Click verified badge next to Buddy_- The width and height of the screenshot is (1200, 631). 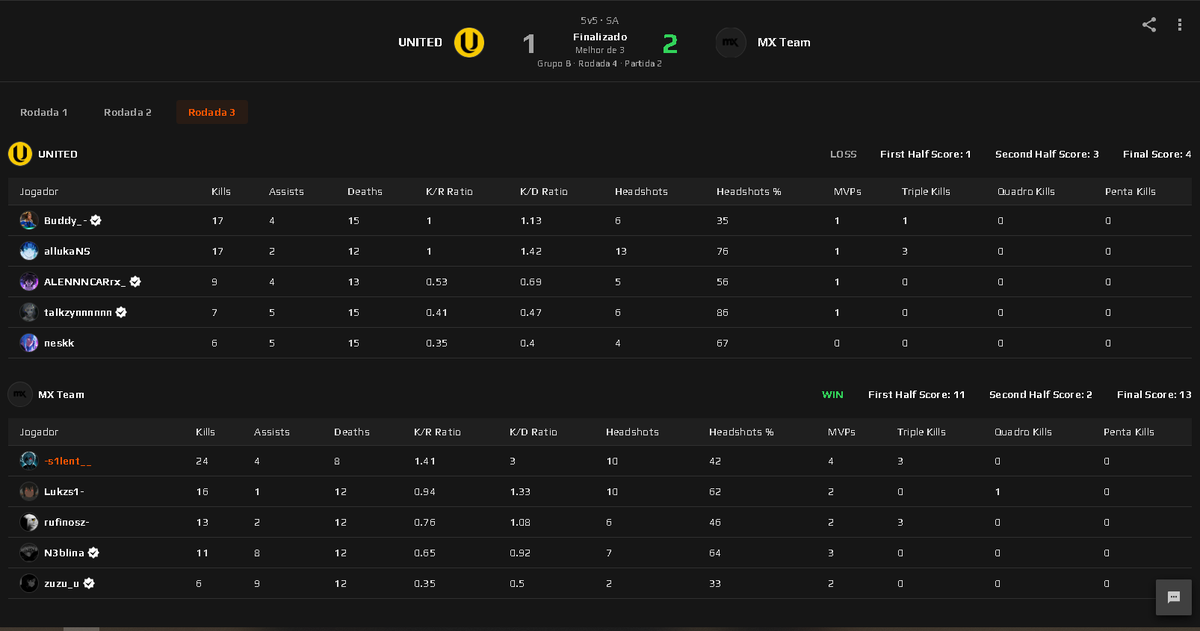(x=96, y=220)
